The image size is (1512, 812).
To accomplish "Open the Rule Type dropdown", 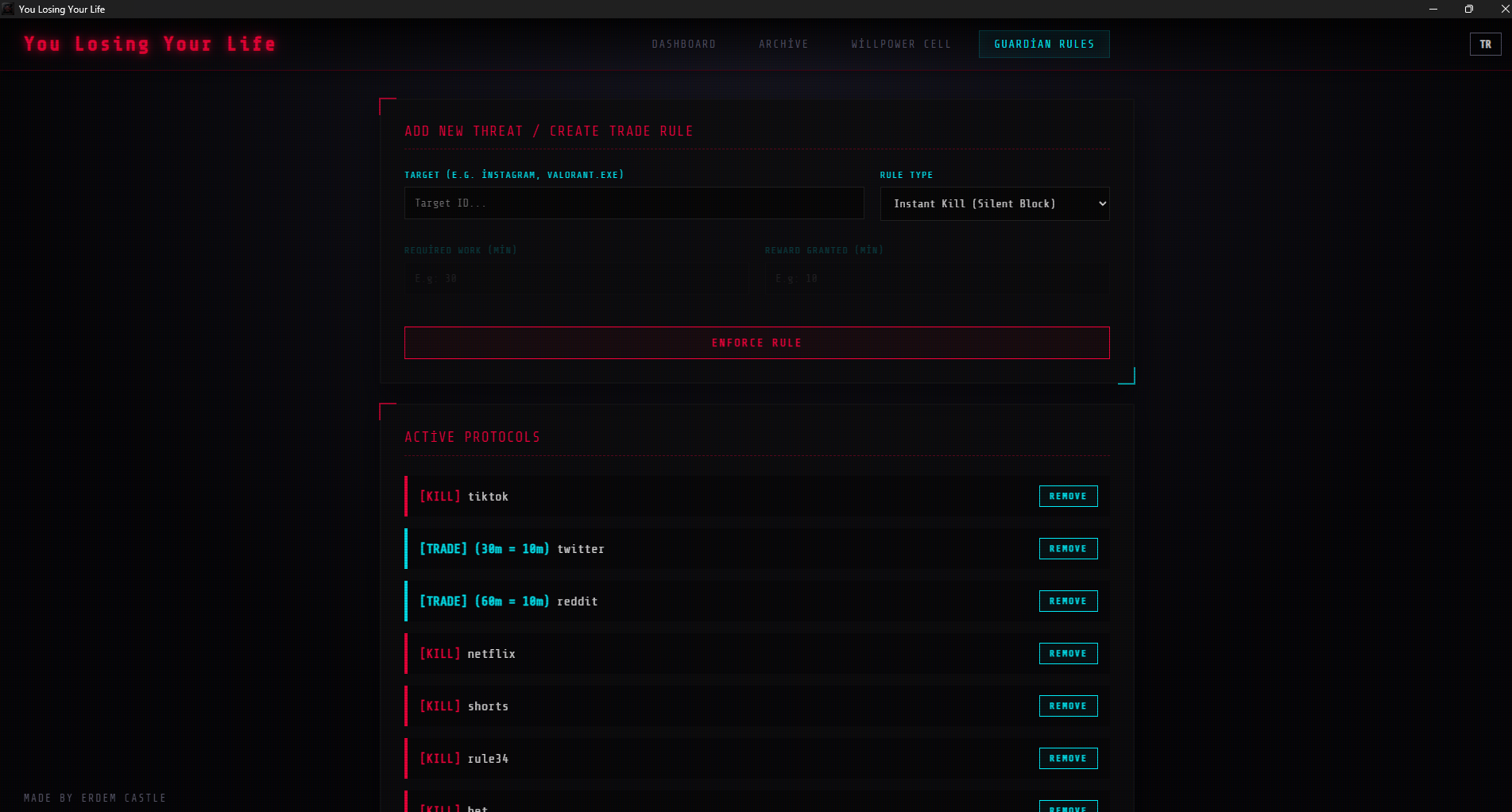I will click(995, 203).
